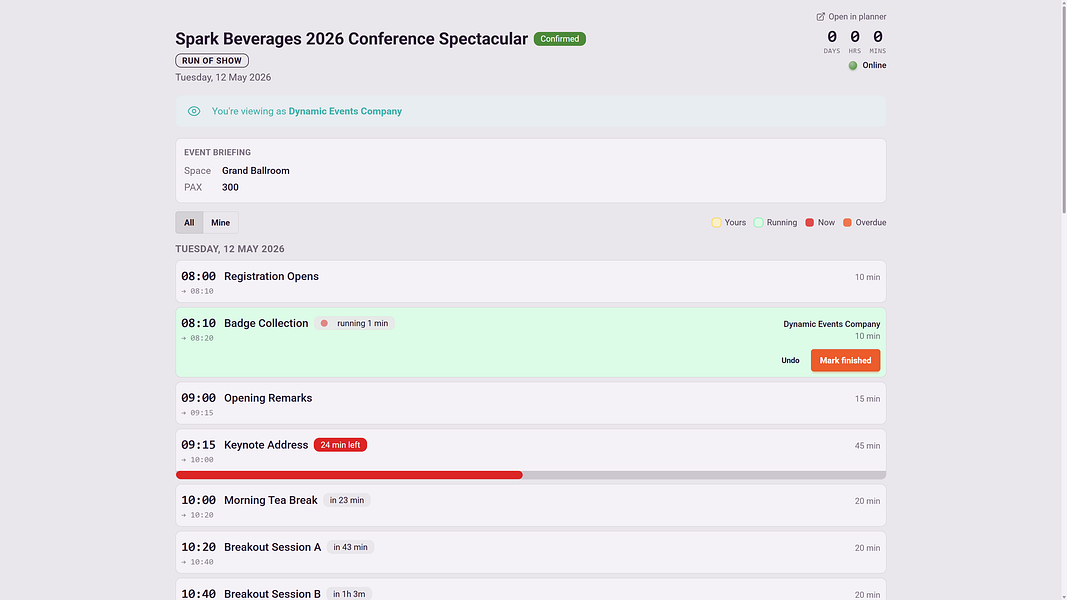Click the red dot in running 1 min badge
The image size is (1067, 600).
click(324, 323)
